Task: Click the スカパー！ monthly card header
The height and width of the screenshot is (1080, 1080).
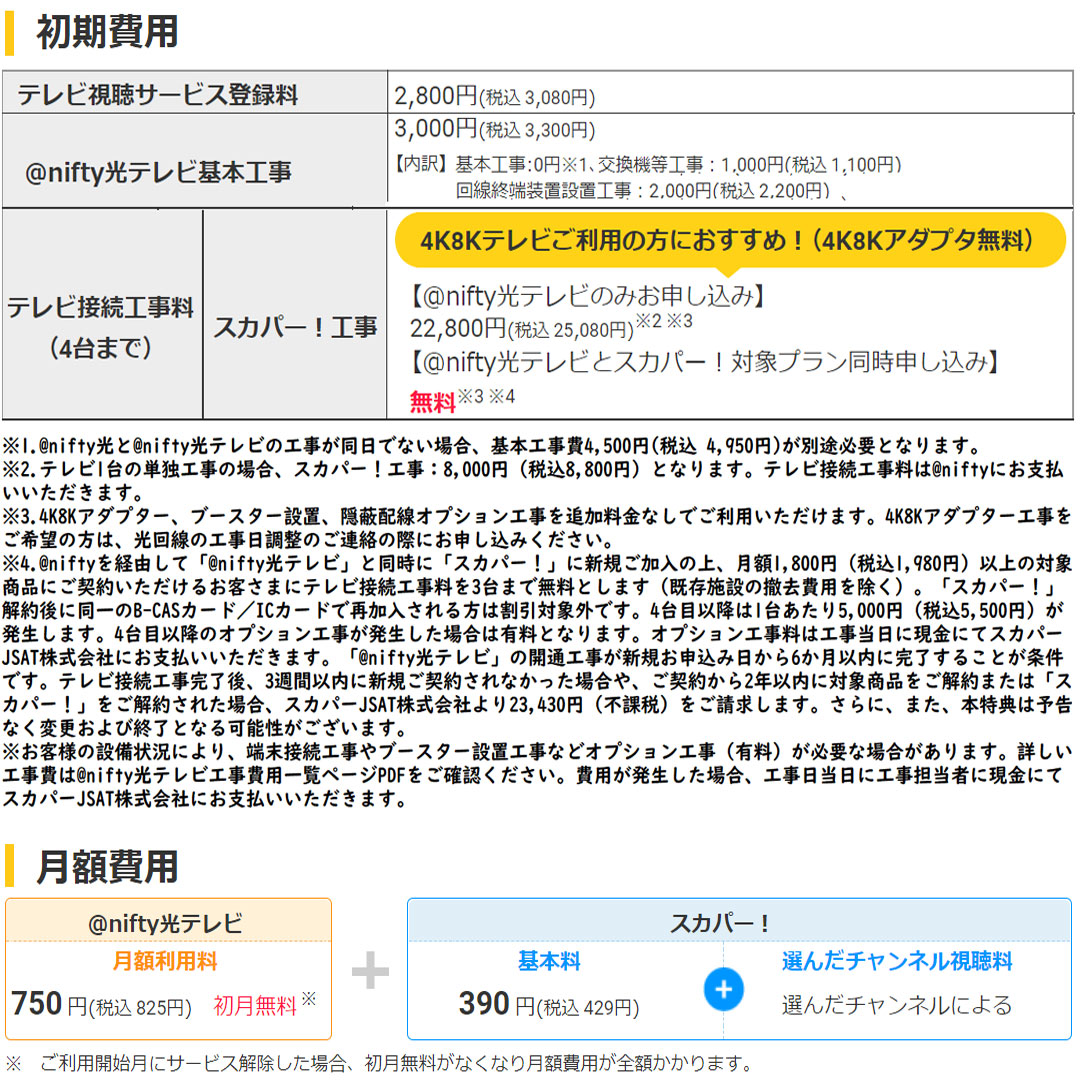Action: [739, 922]
